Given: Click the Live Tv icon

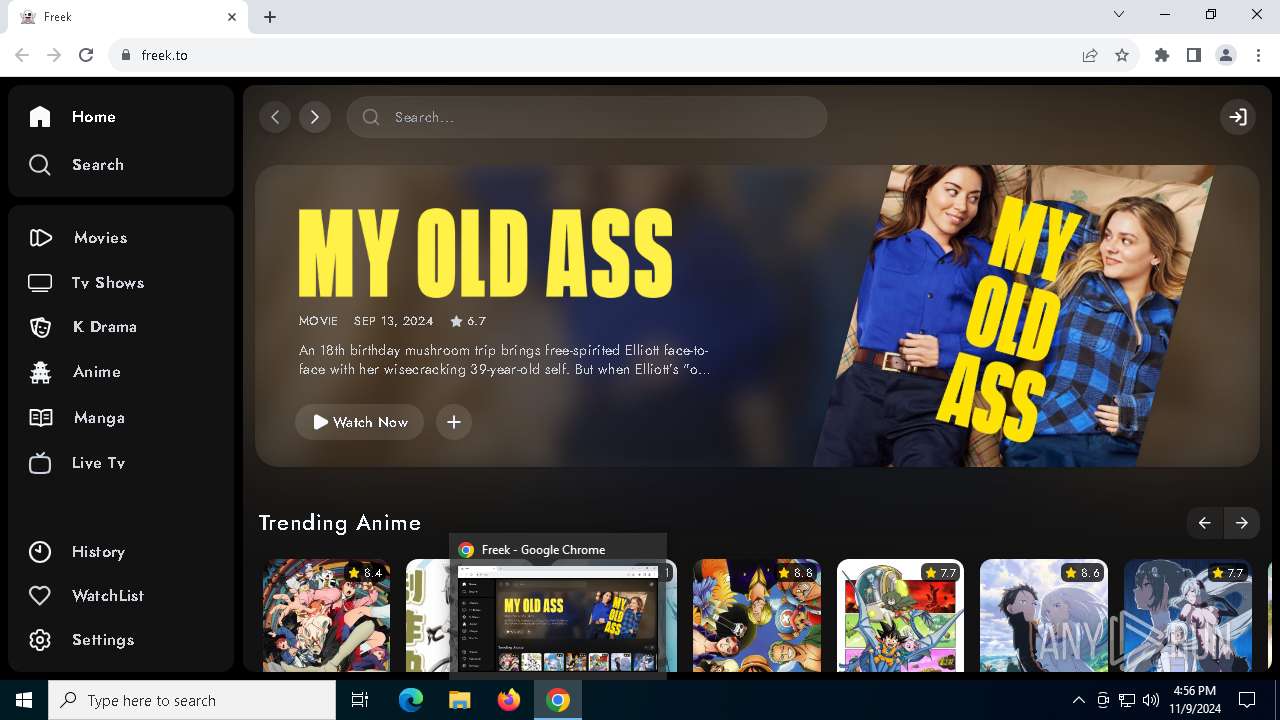Looking at the screenshot, I should [40, 463].
